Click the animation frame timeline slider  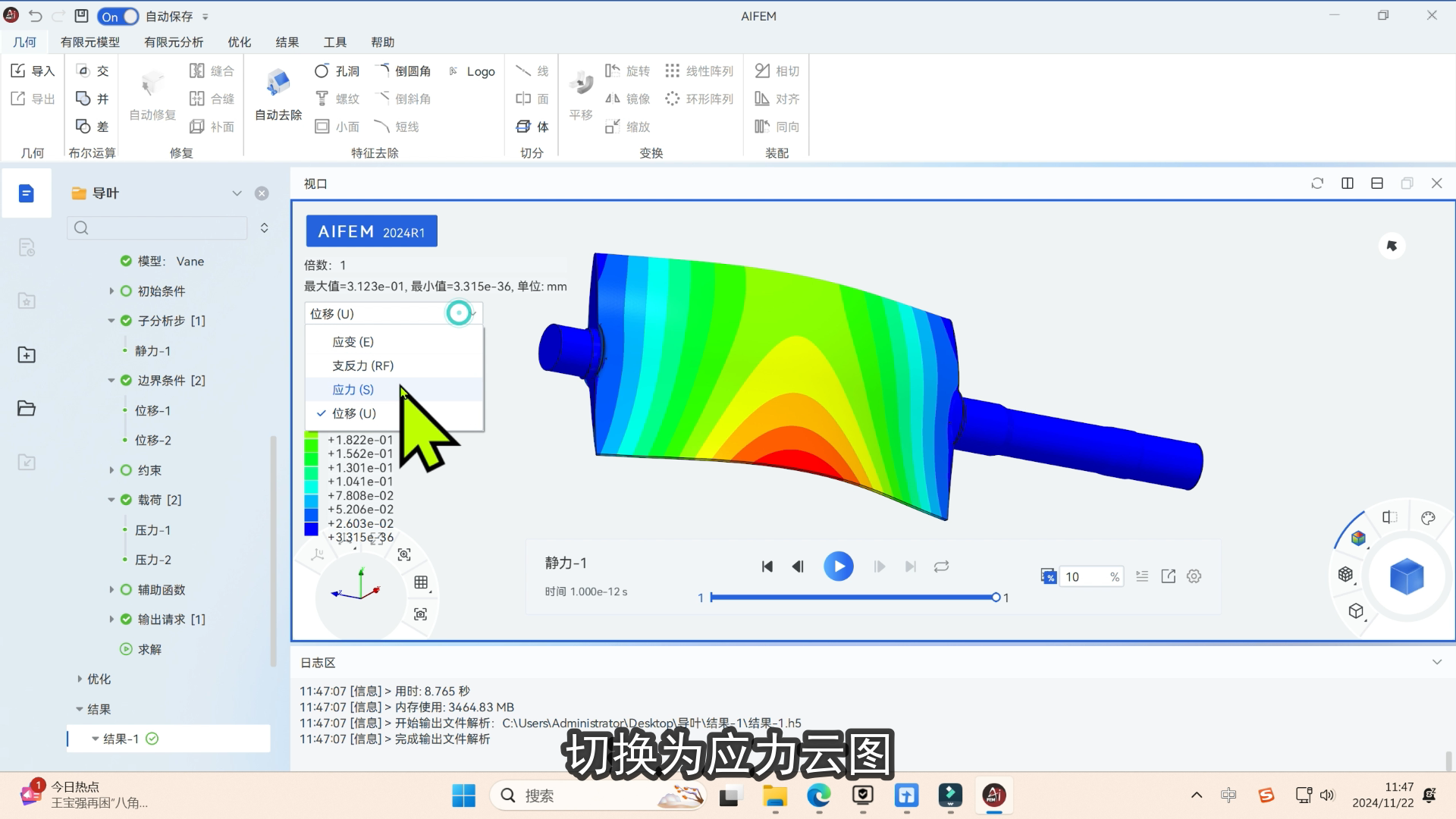pos(853,598)
